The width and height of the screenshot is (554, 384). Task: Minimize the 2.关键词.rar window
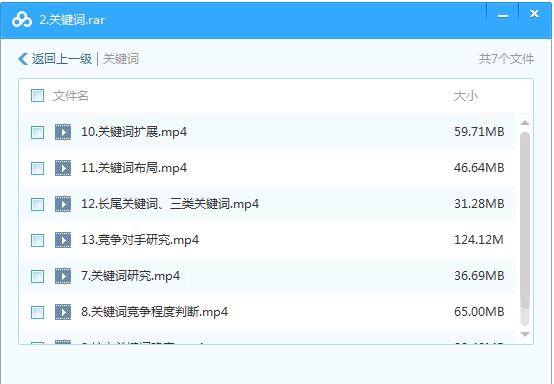(503, 16)
